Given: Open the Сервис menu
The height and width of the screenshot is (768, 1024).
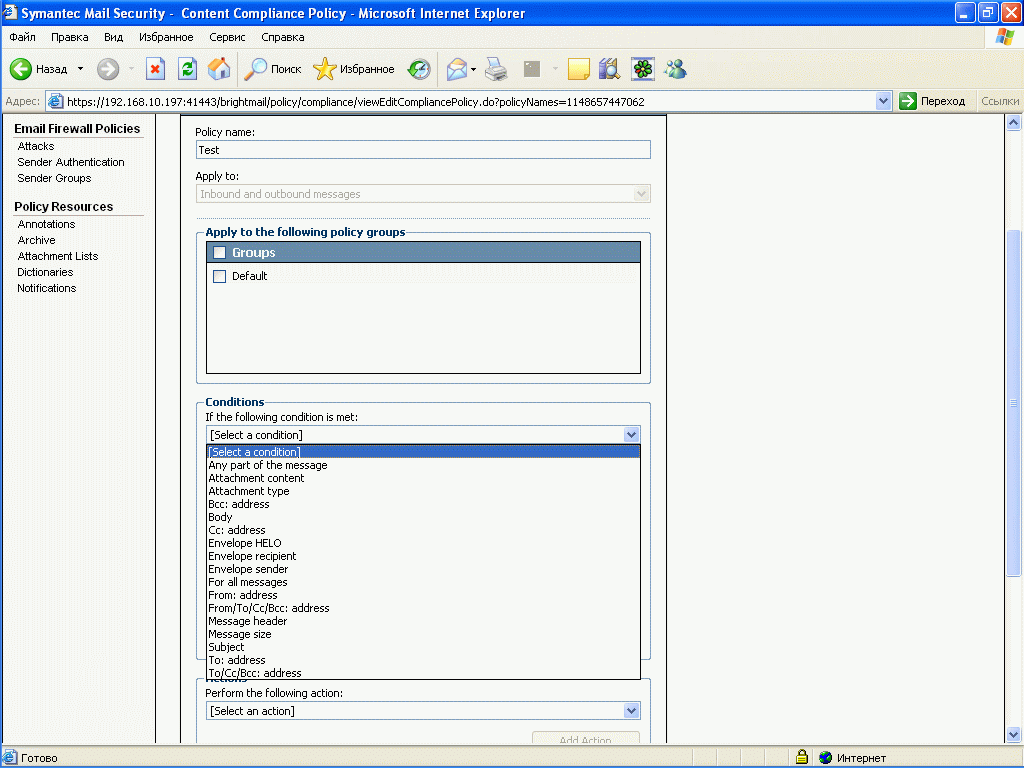Looking at the screenshot, I should [x=227, y=37].
